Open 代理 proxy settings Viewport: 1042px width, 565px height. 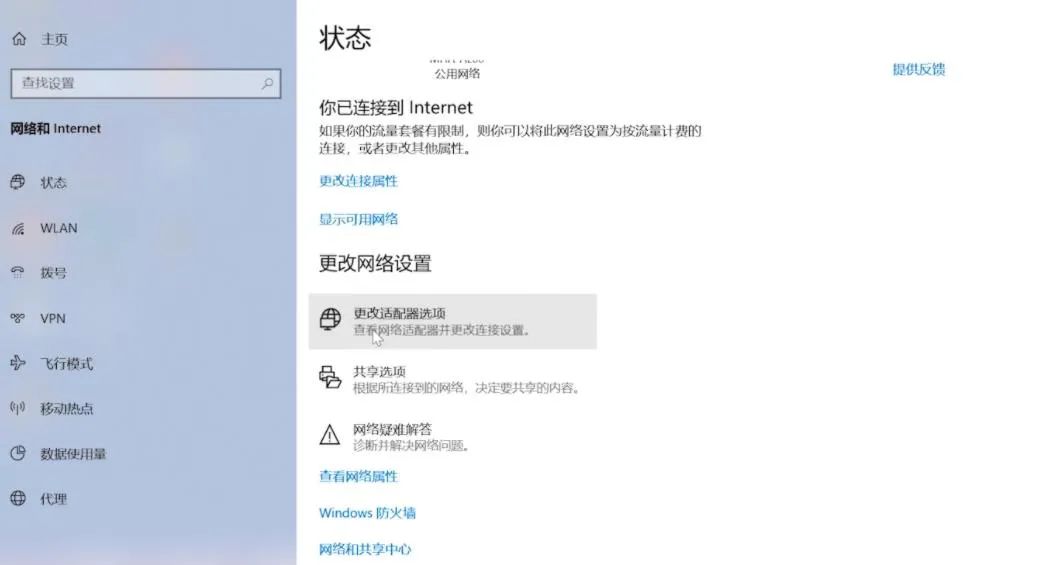(54, 499)
